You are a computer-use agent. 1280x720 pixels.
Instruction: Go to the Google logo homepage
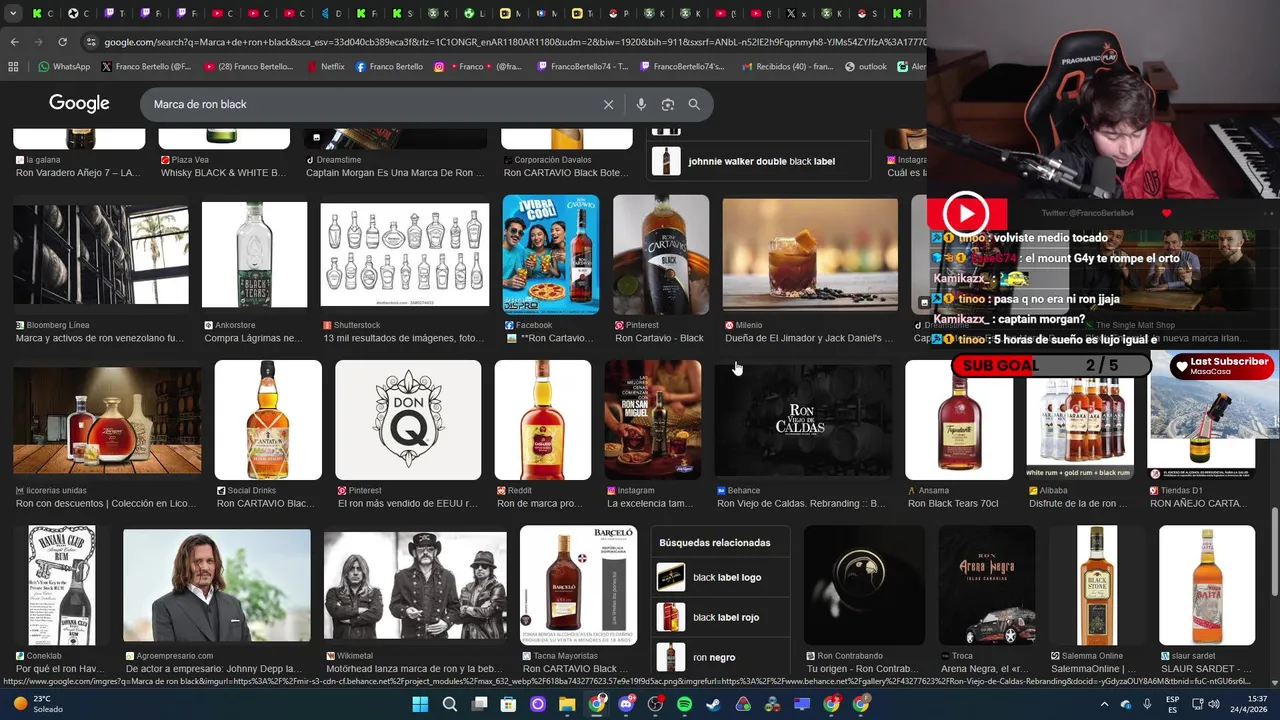click(x=79, y=104)
